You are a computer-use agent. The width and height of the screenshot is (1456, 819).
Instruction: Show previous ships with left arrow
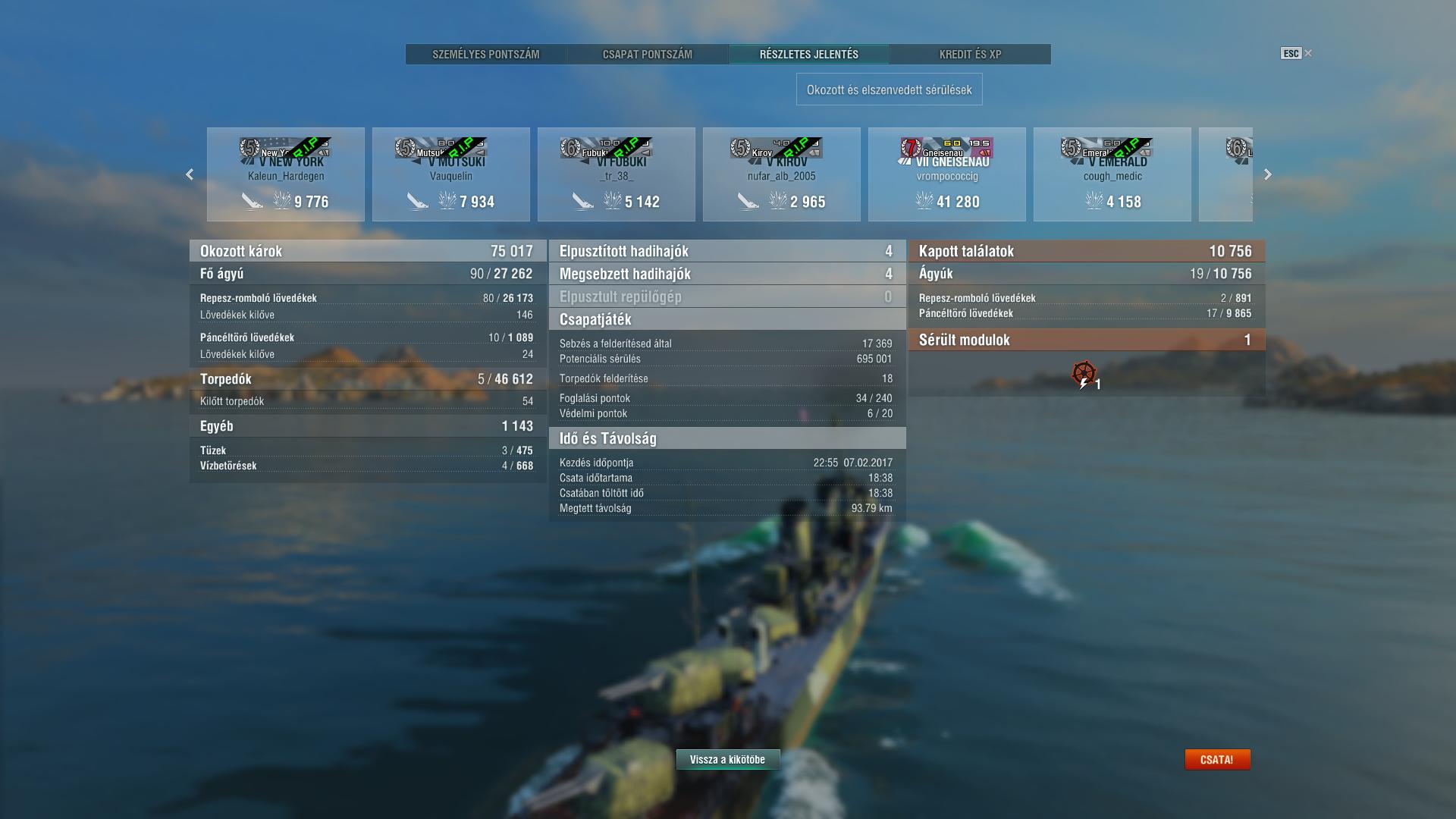click(190, 174)
